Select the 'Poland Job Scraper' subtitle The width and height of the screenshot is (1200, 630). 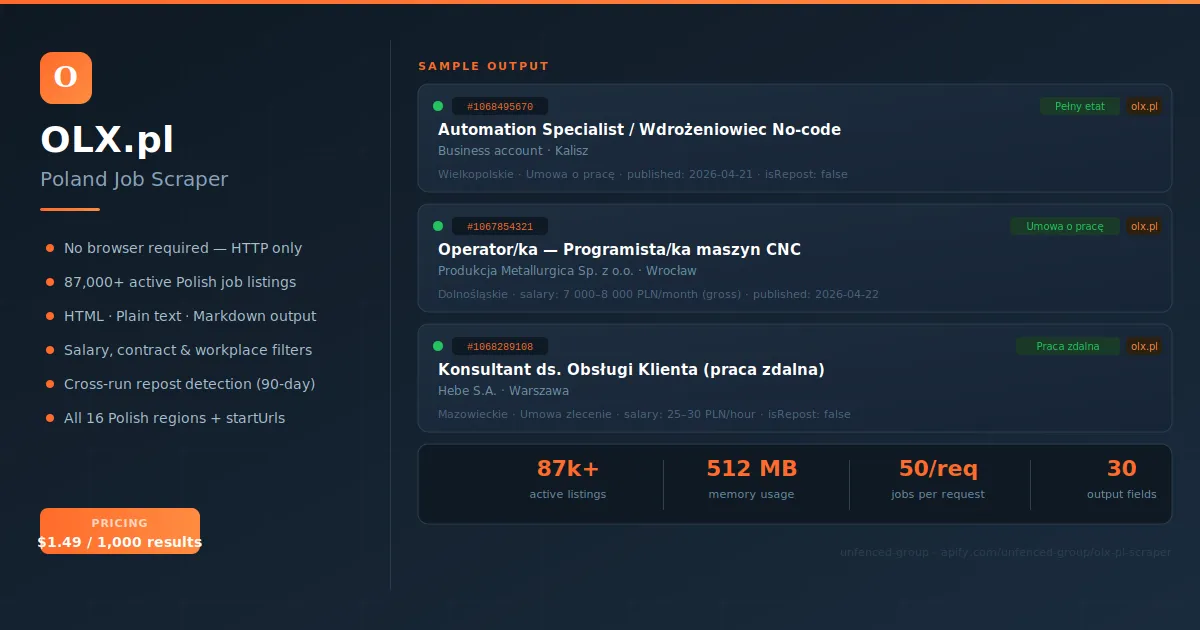coord(134,179)
